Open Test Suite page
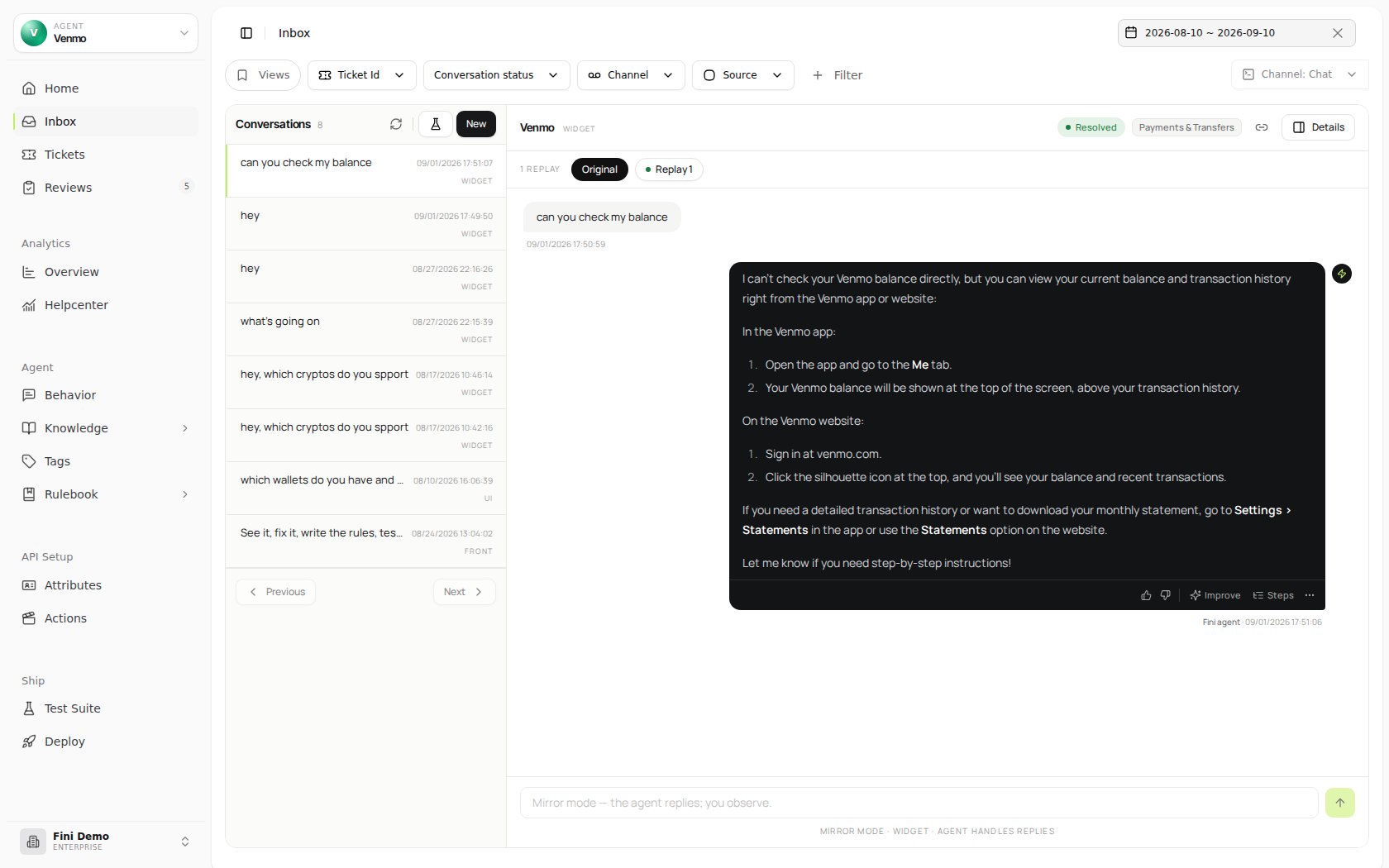1389x868 pixels. 106,708
